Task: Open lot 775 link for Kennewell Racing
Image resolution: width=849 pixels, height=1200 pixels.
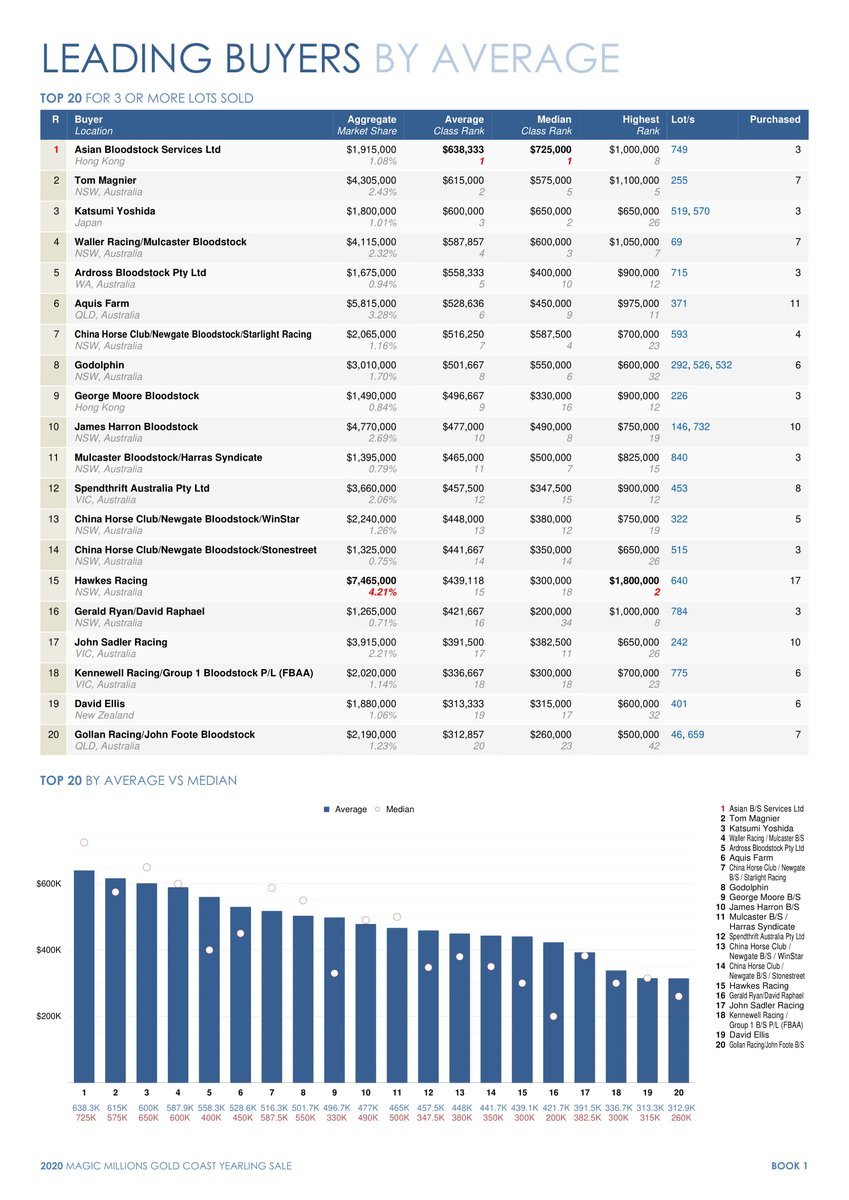Action: pyautogui.click(x=679, y=673)
